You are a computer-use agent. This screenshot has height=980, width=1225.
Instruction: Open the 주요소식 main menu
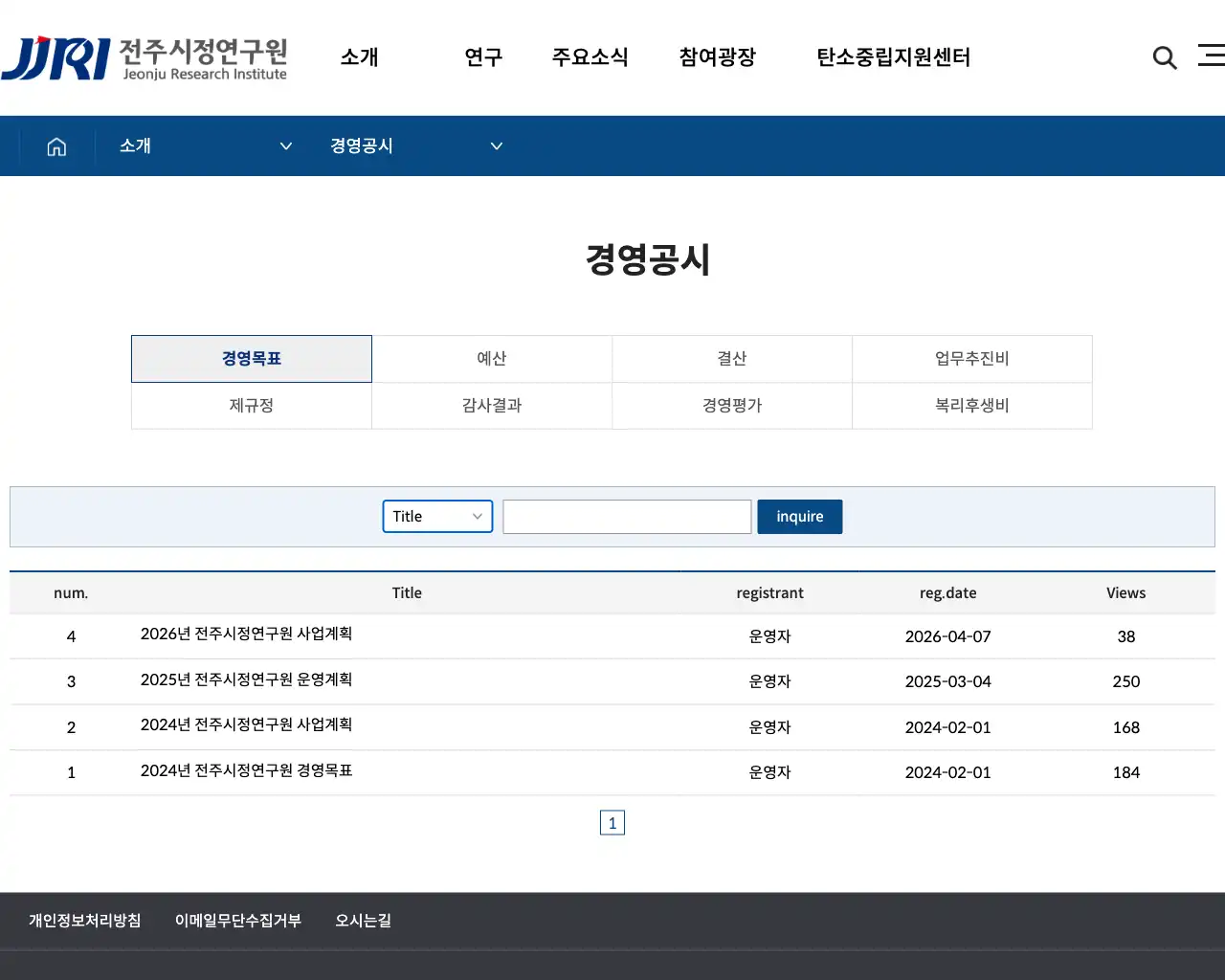[x=590, y=57]
